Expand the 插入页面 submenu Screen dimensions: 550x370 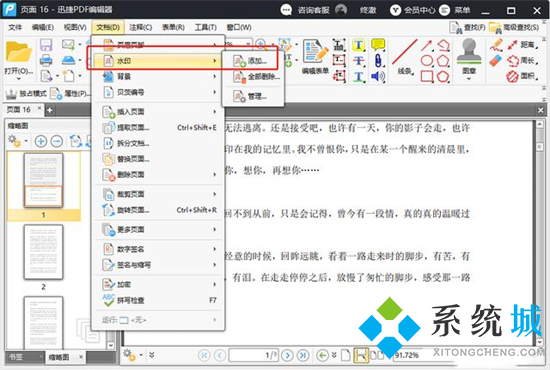tap(157, 112)
